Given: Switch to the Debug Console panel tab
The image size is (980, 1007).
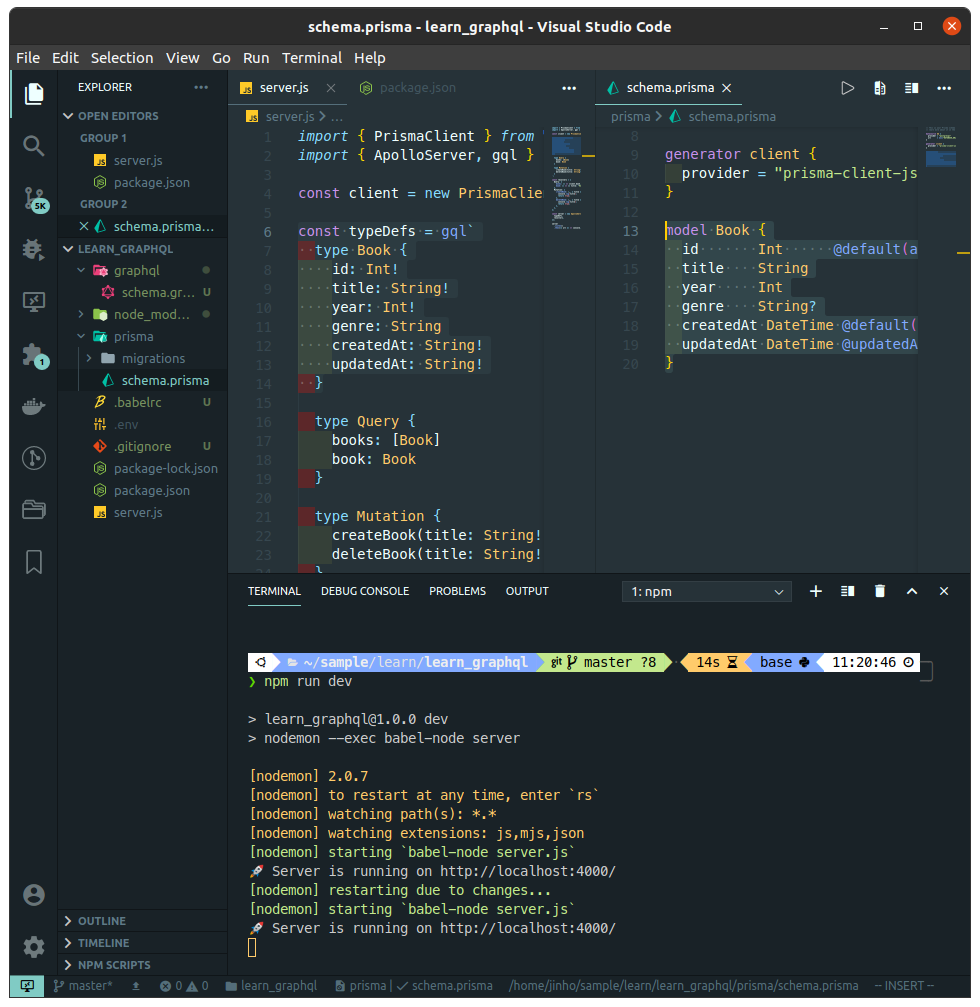Looking at the screenshot, I should coord(365,591).
